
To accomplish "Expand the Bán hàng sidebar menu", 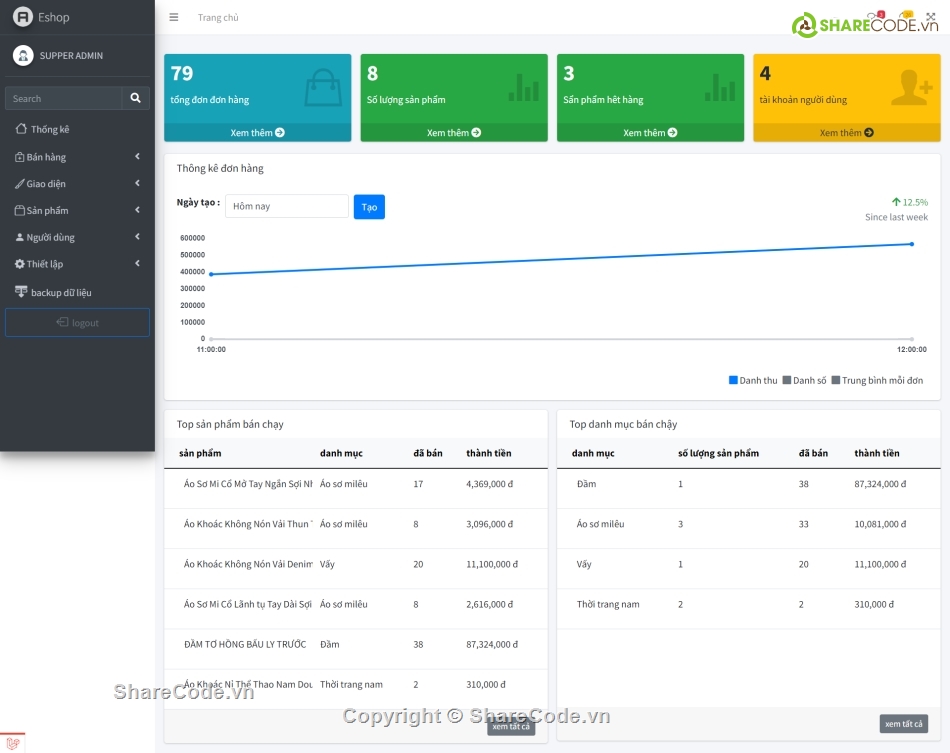I will pyautogui.click(x=76, y=157).
